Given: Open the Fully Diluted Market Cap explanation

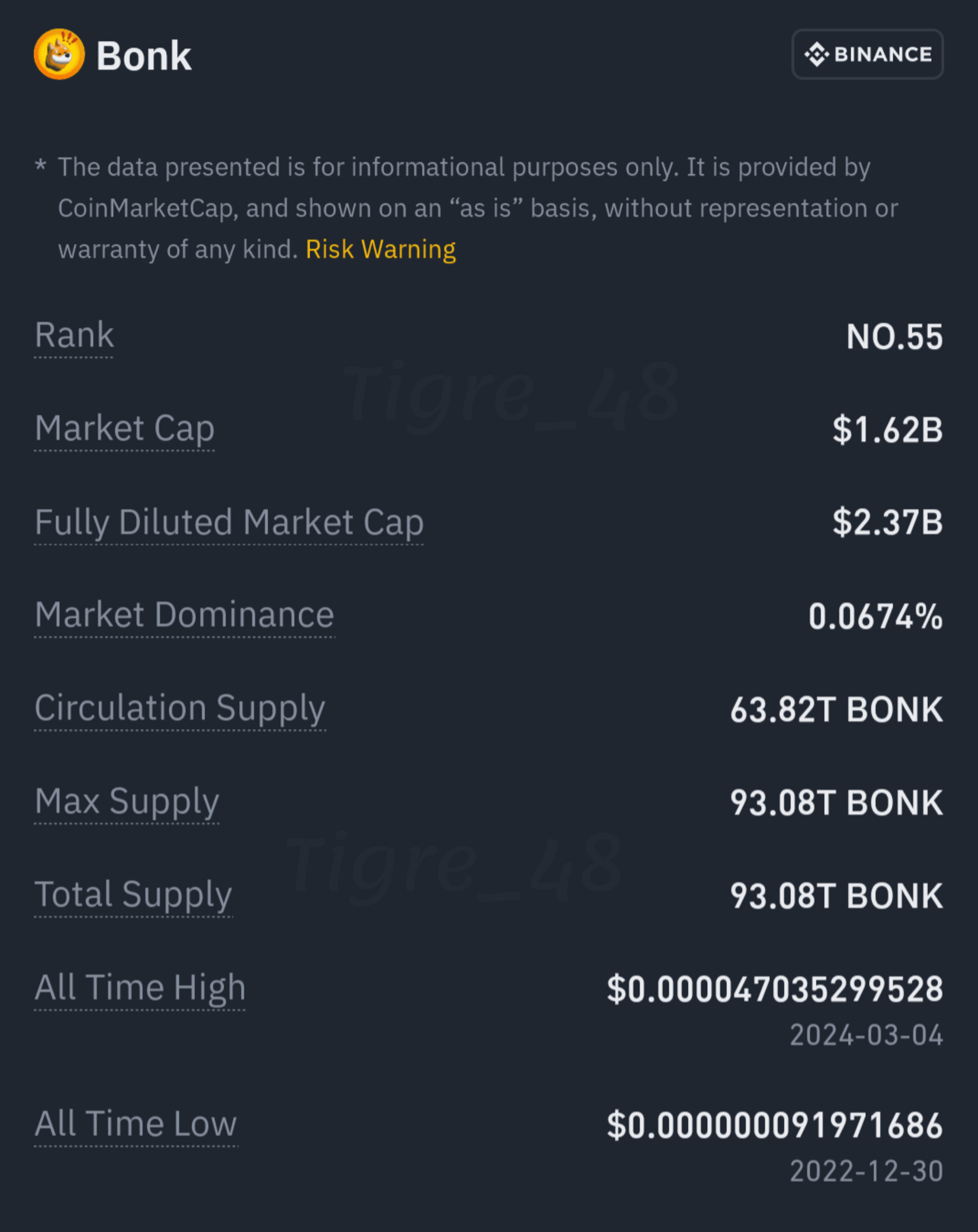Looking at the screenshot, I should tap(229, 522).
